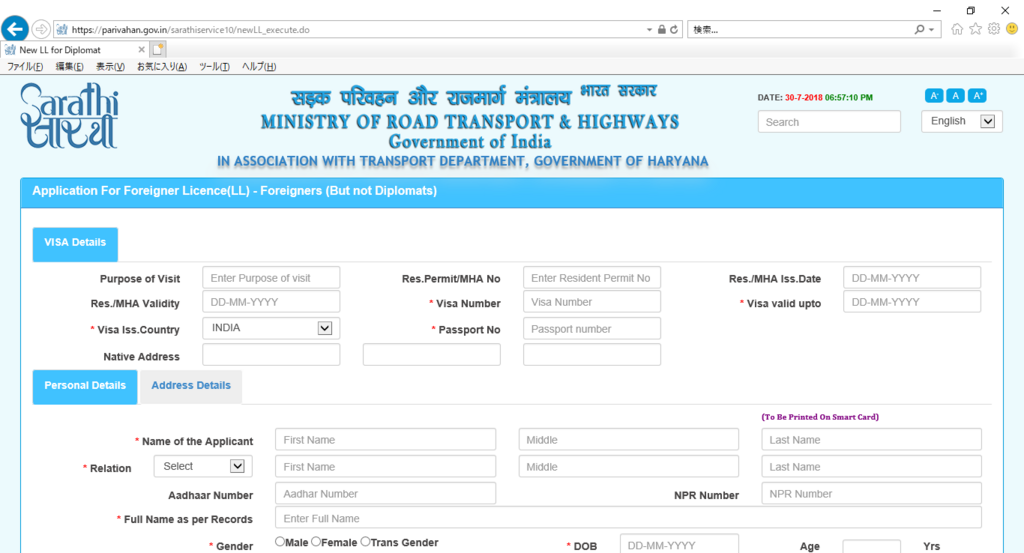Click the NPR Number field
The height and width of the screenshot is (553, 1024).
click(x=871, y=494)
